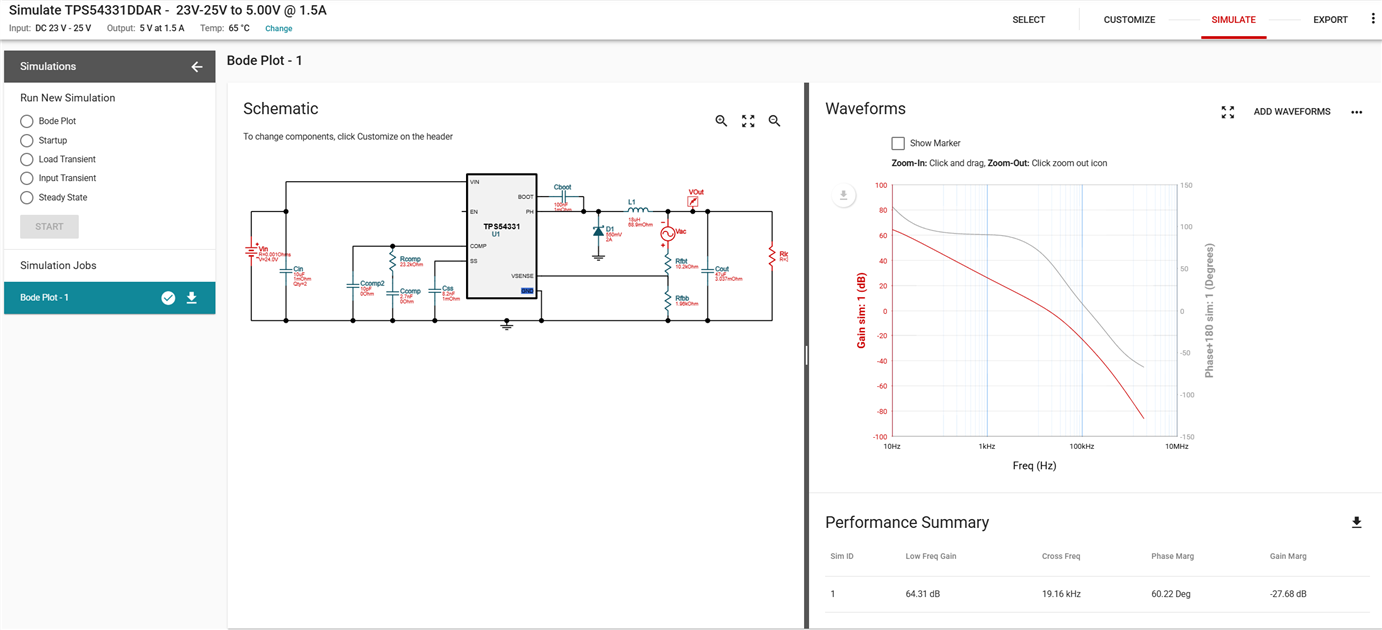Click the VOut probe marker in the schematic
Image resolution: width=1382 pixels, height=630 pixels.
click(693, 201)
